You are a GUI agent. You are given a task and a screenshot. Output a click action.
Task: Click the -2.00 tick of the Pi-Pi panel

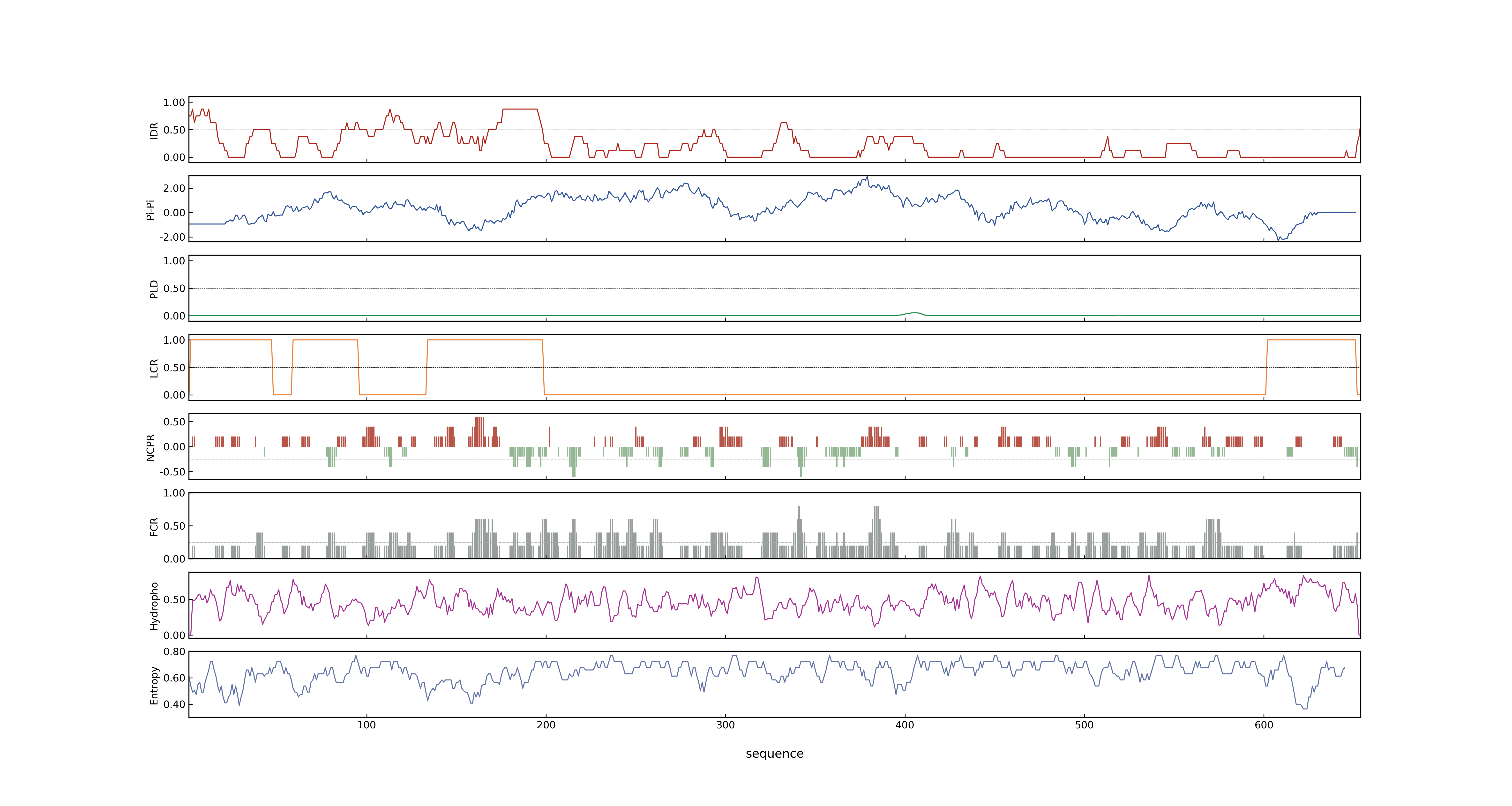tap(172, 237)
